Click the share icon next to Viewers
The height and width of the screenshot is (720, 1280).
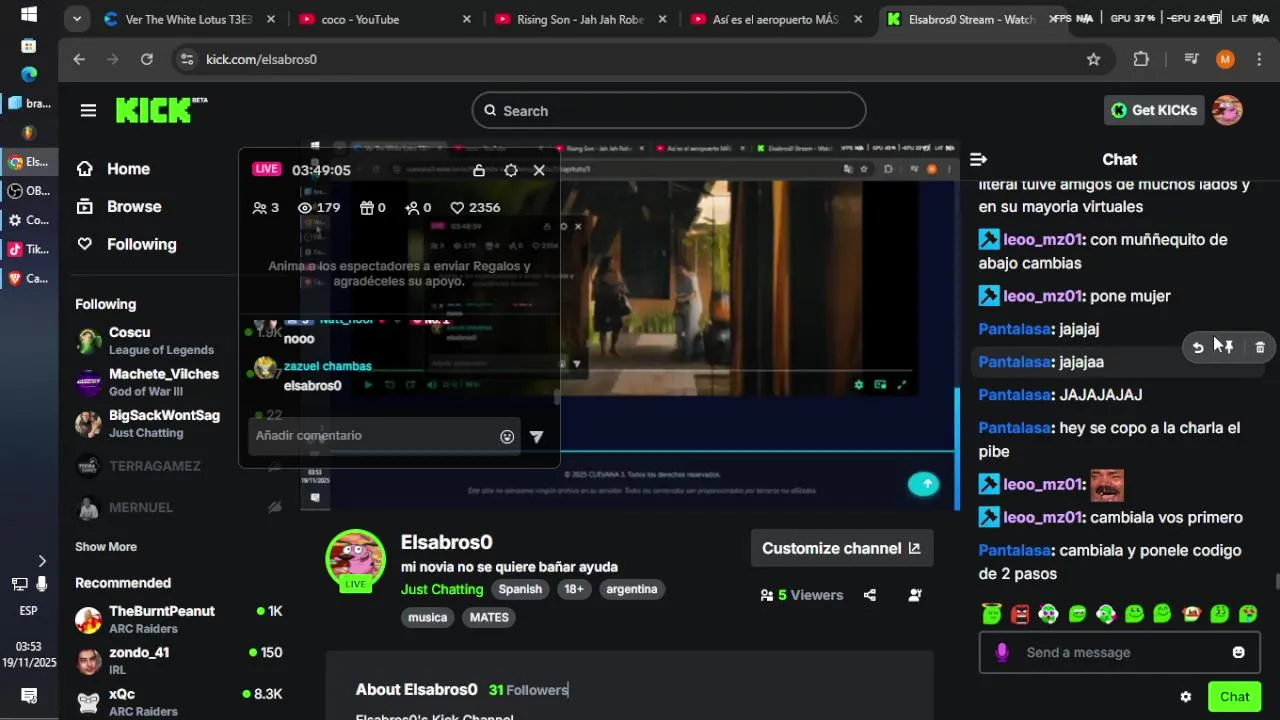point(870,595)
